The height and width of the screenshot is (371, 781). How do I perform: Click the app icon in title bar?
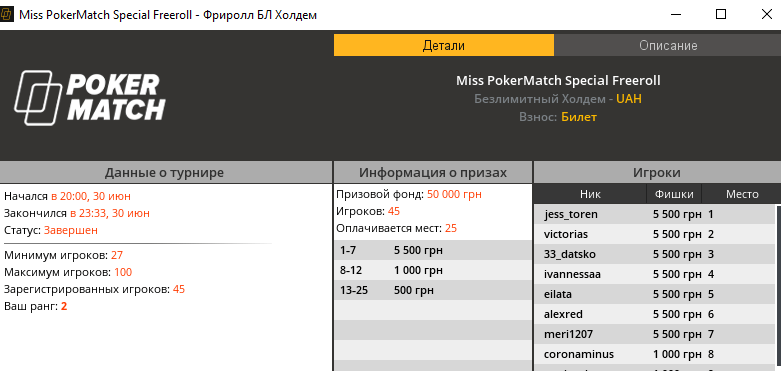[x=7, y=14]
